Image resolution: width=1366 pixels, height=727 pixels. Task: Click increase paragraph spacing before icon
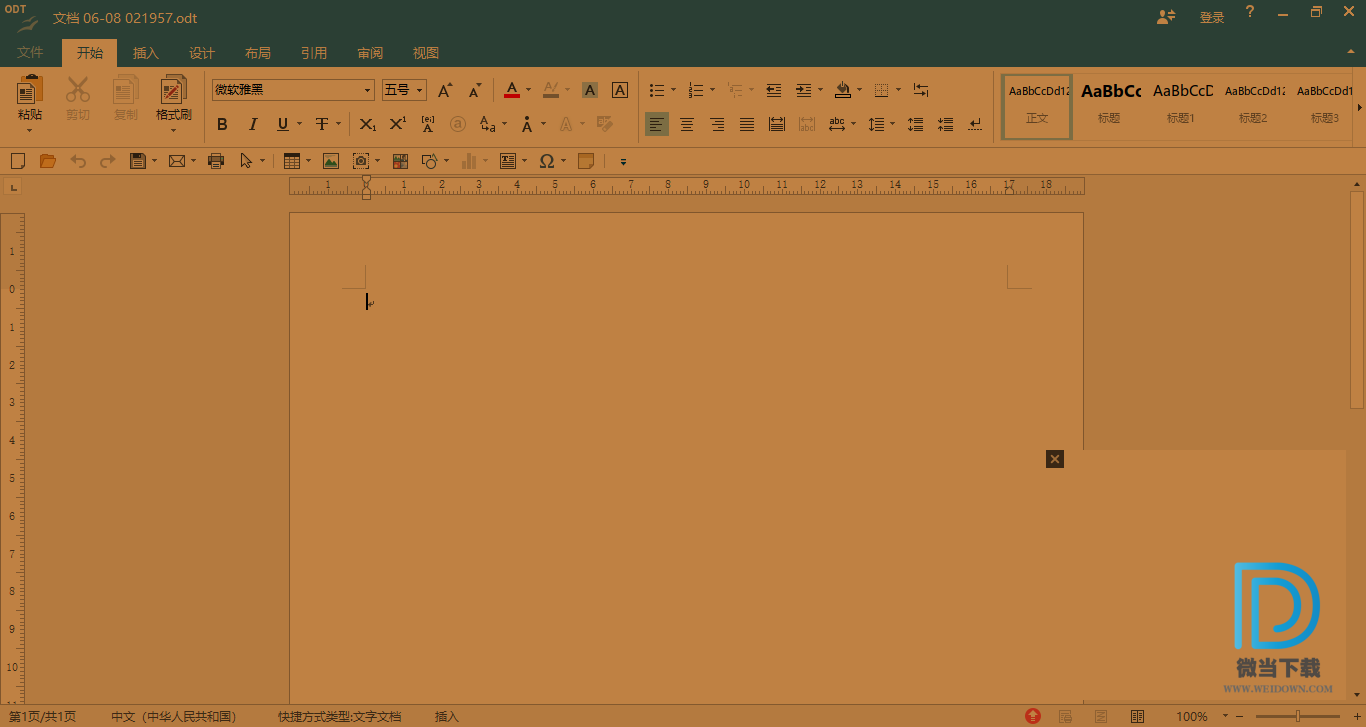coord(915,124)
